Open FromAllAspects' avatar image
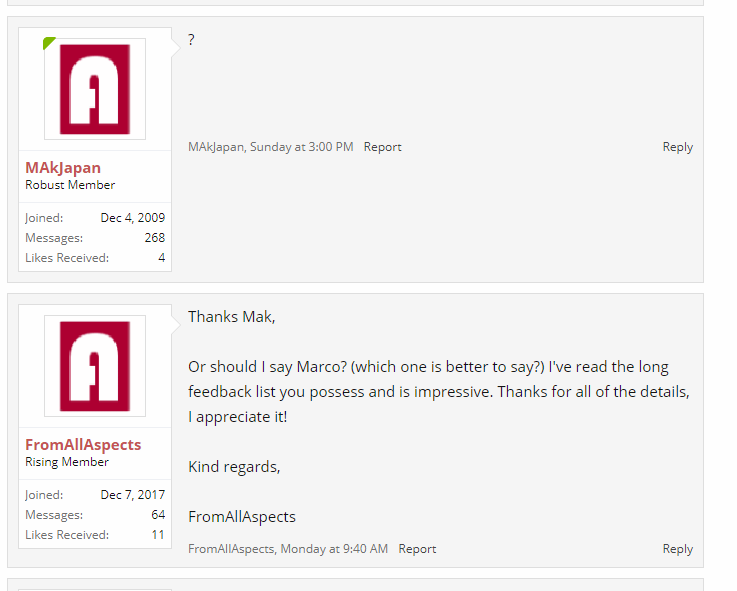The width and height of the screenshot is (737, 591). coord(95,366)
